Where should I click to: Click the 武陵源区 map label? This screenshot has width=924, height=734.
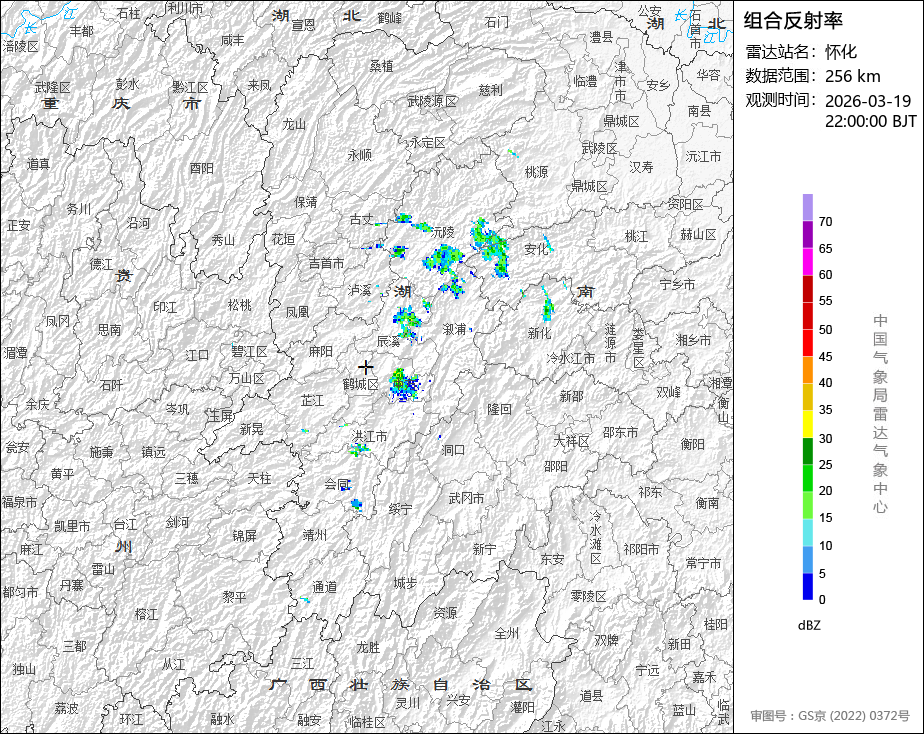(x=432, y=101)
